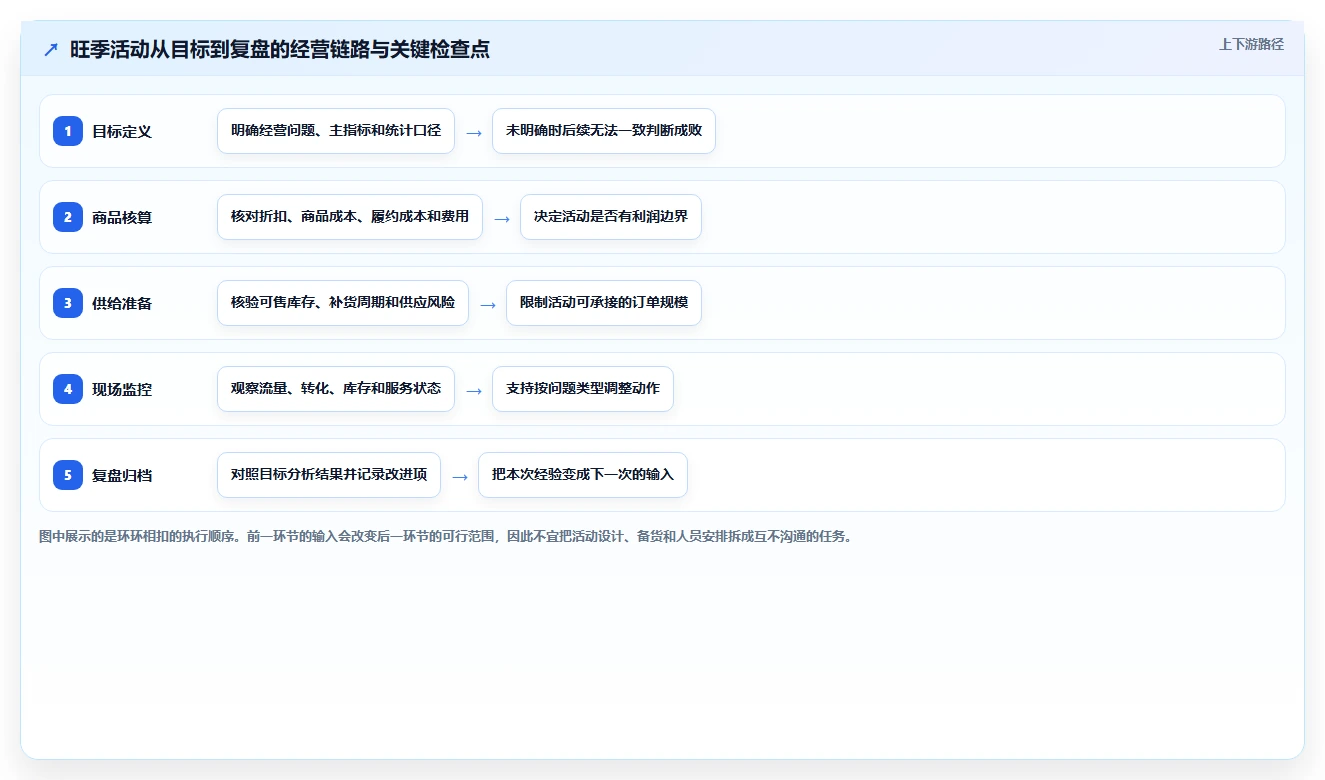Select step number badge 1 for 目标定义
1325x780 pixels.
[68, 131]
